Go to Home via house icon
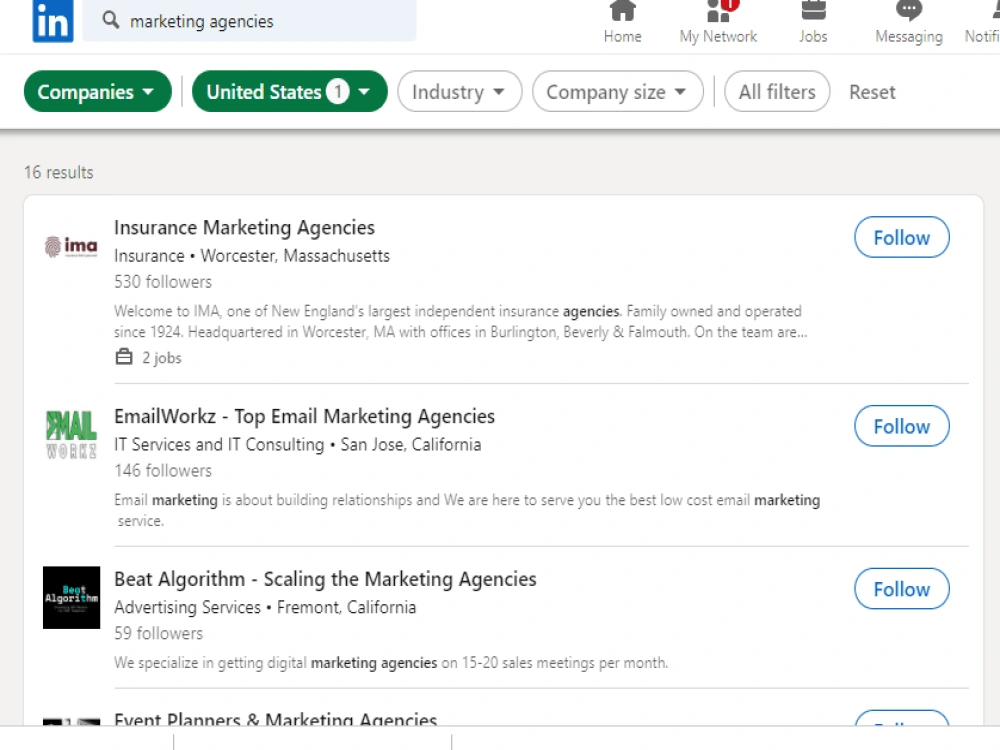 [622, 11]
